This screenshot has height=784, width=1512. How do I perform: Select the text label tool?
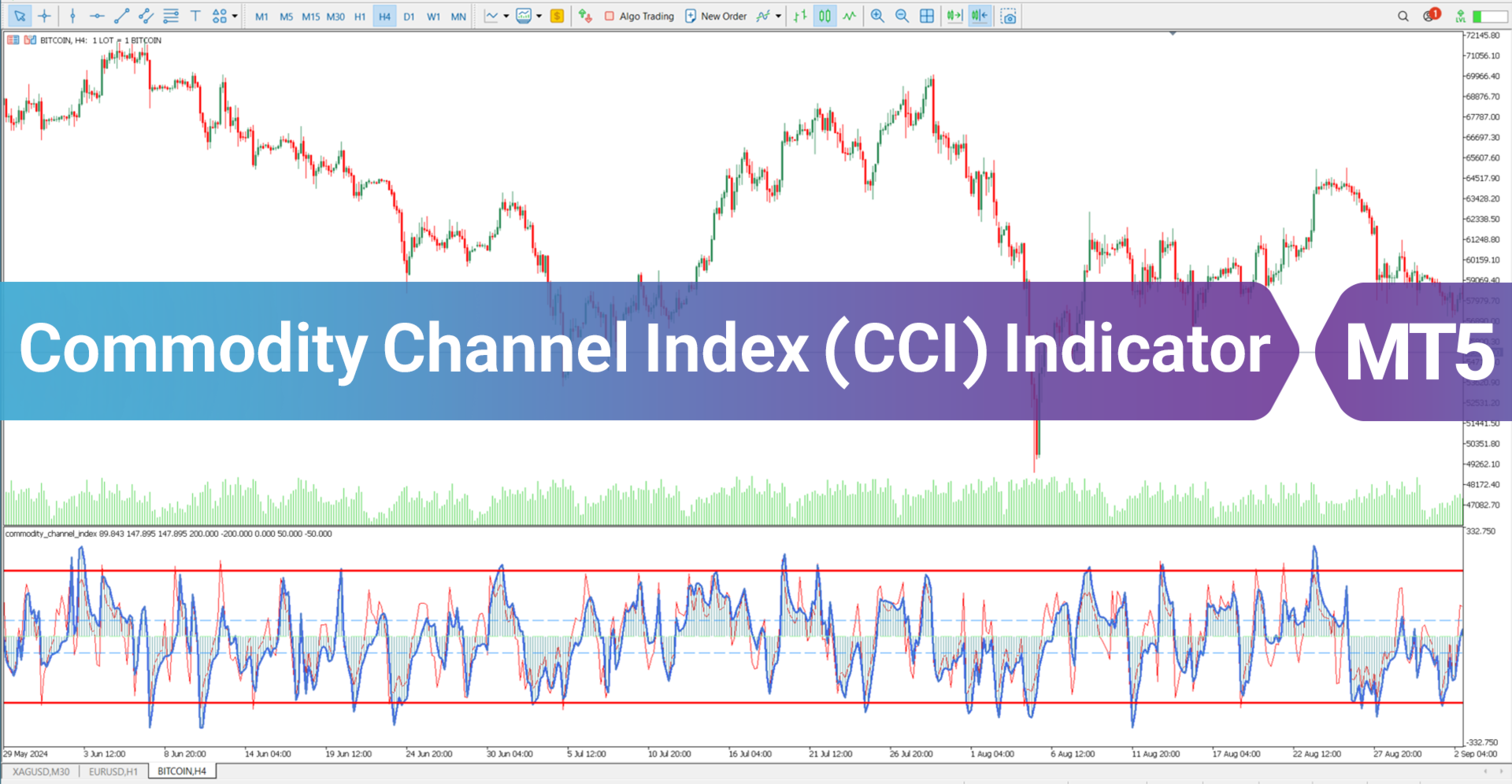point(195,16)
